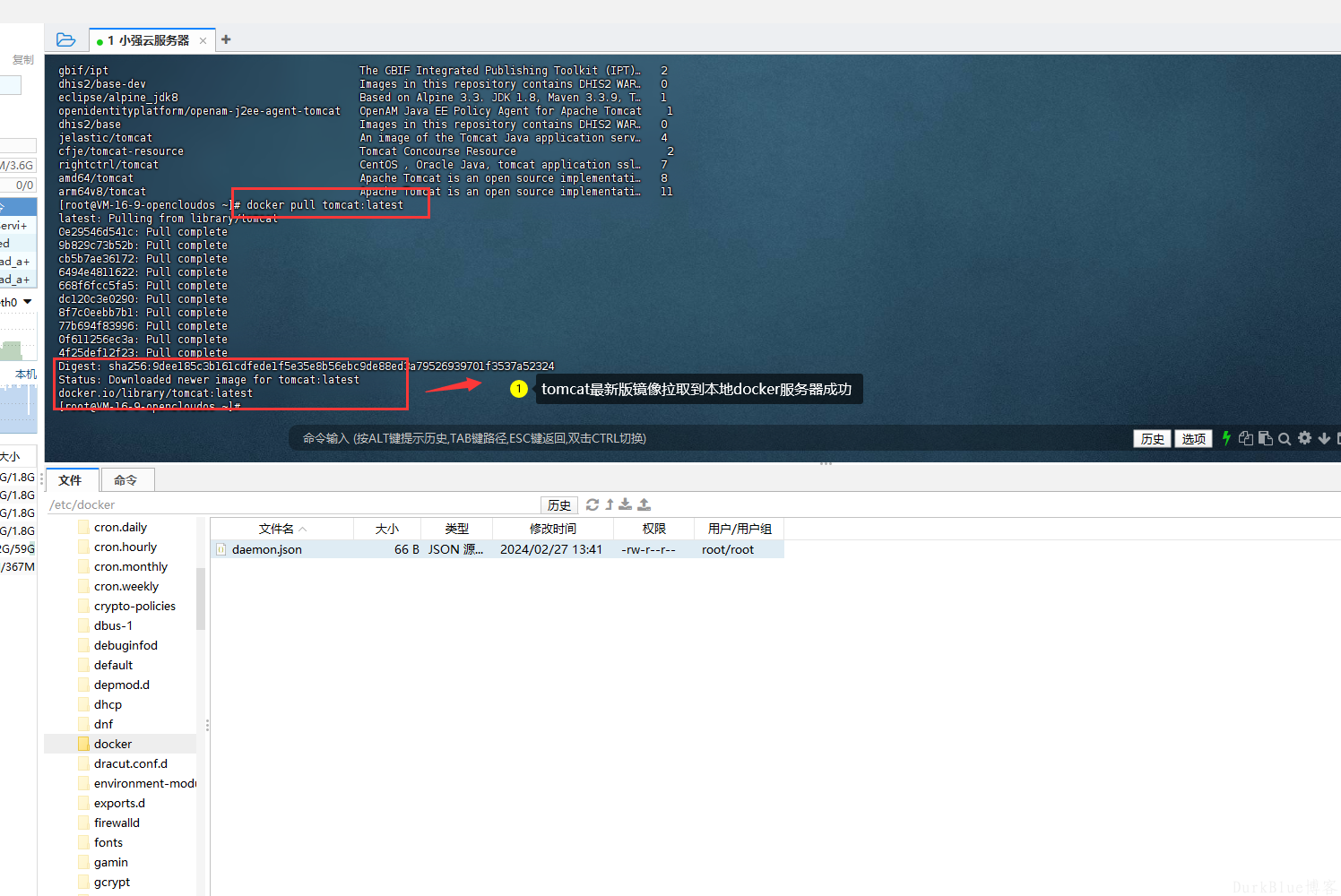Open the dbus-1 folder

pyautogui.click(x=113, y=625)
